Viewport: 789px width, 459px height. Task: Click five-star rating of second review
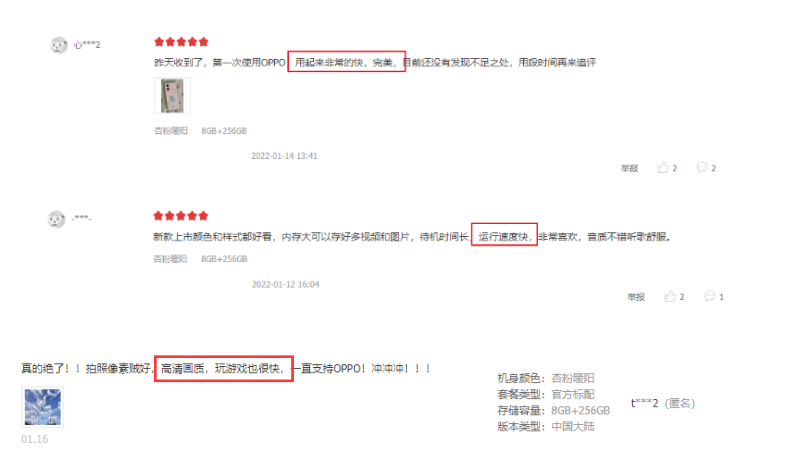[181, 216]
